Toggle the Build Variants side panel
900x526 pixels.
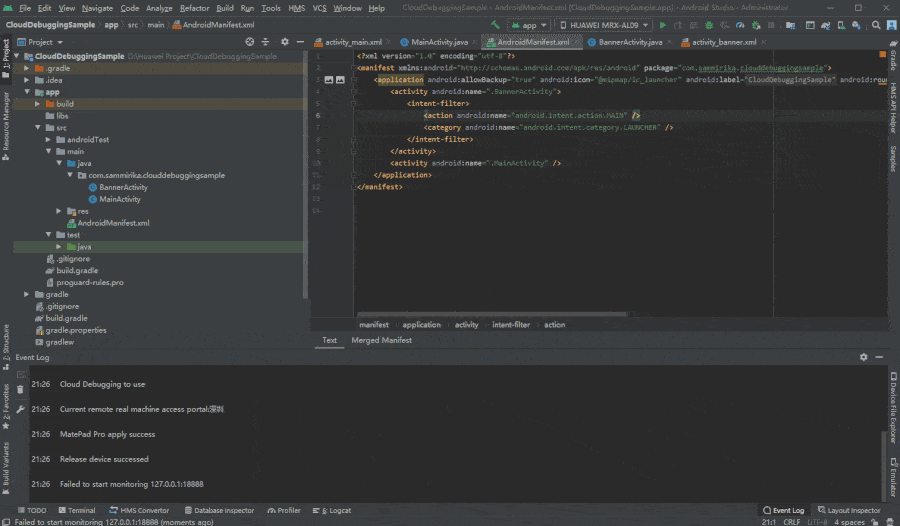click(x=6, y=463)
